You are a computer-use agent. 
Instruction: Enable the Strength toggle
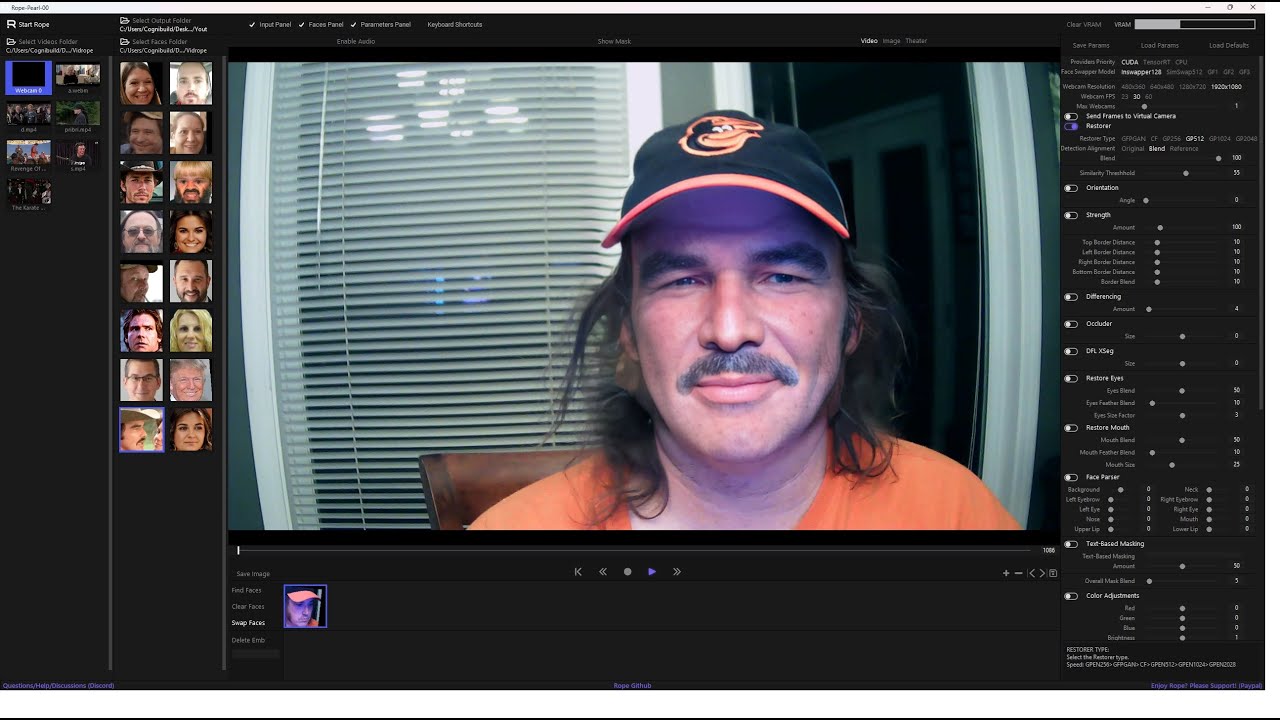[x=1071, y=215]
